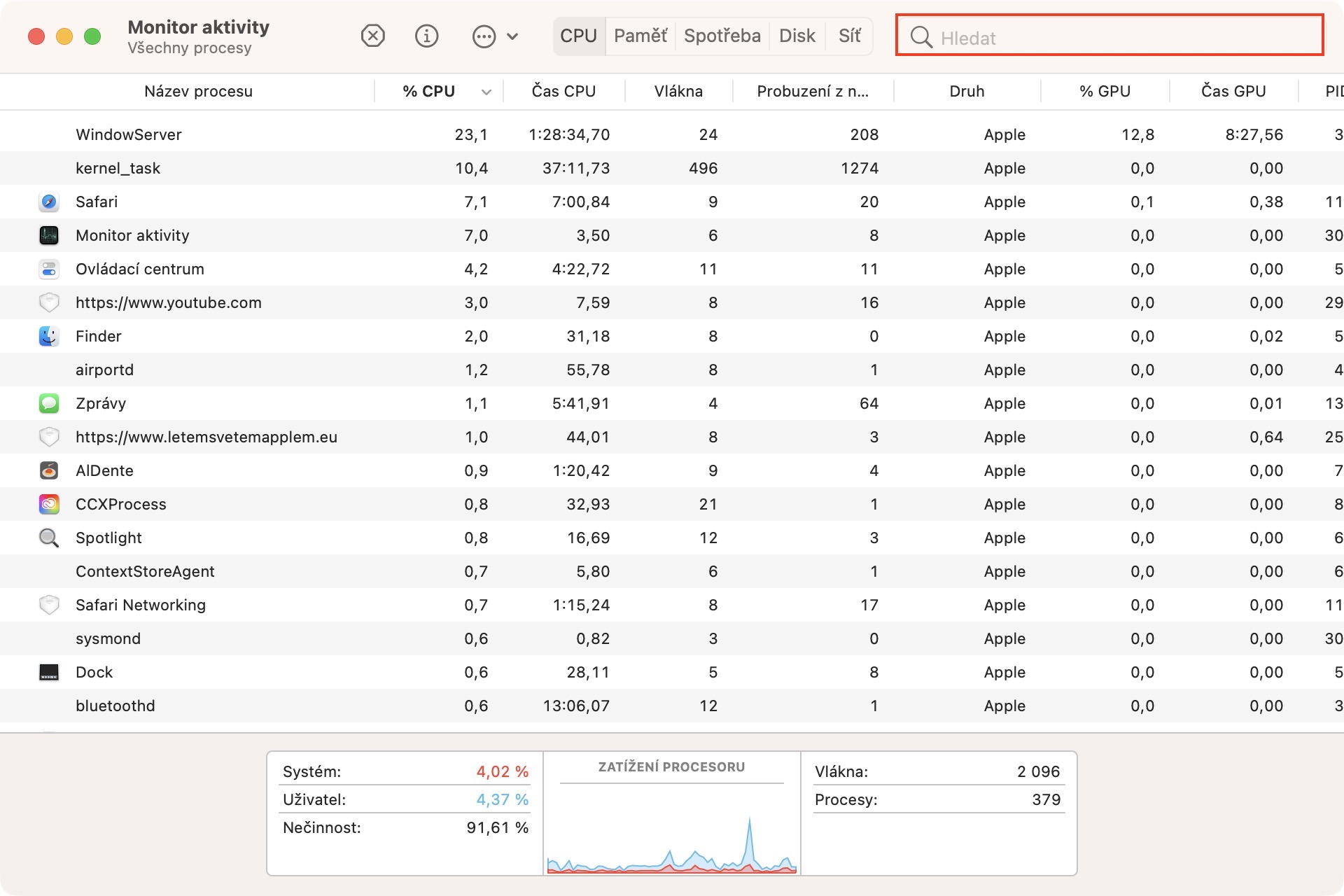Screen dimensions: 1344x896
Task: Sort by the Čas CPU column header
Action: click(x=563, y=92)
